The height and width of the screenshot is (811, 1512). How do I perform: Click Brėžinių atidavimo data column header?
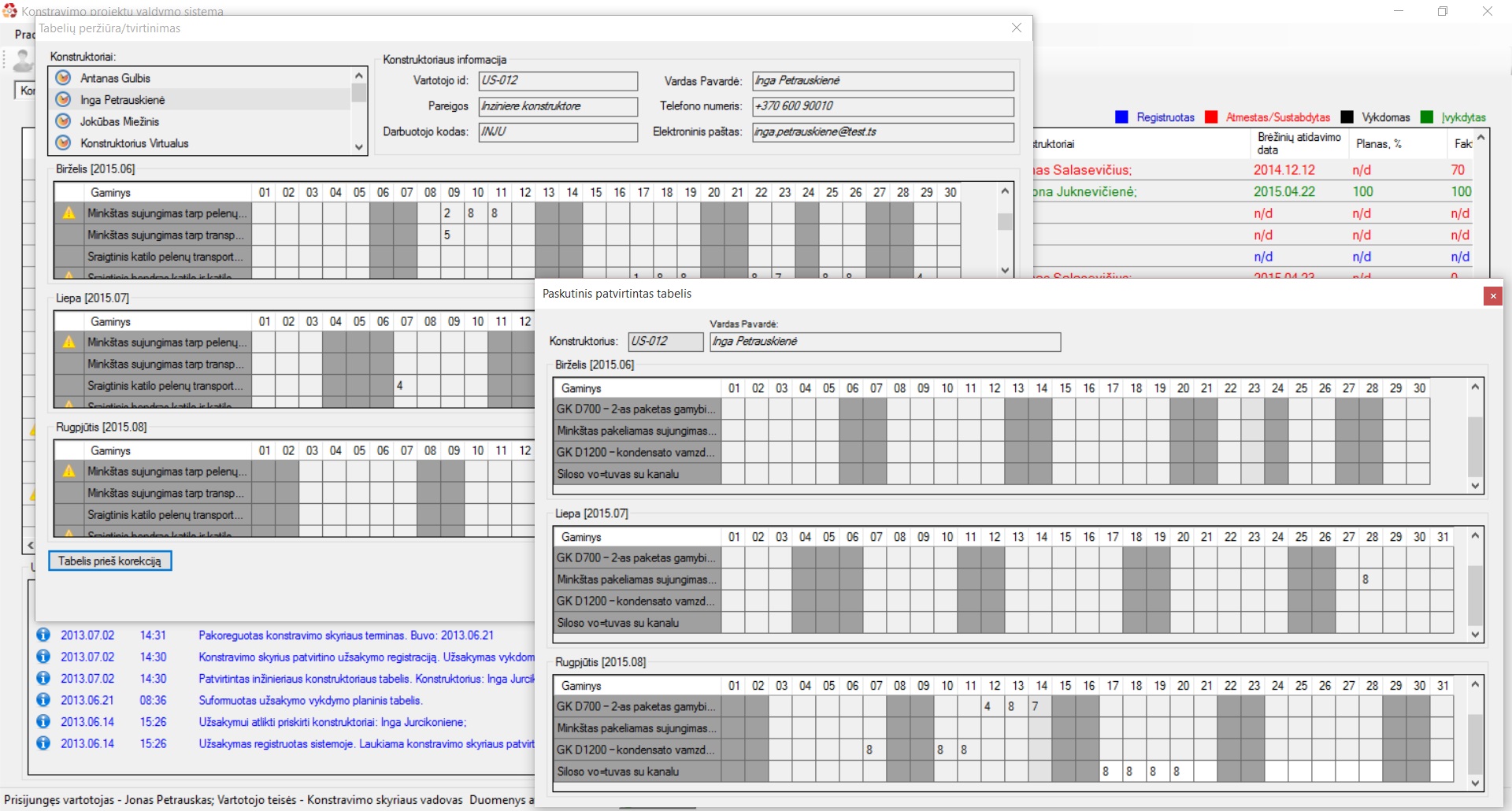1299,143
